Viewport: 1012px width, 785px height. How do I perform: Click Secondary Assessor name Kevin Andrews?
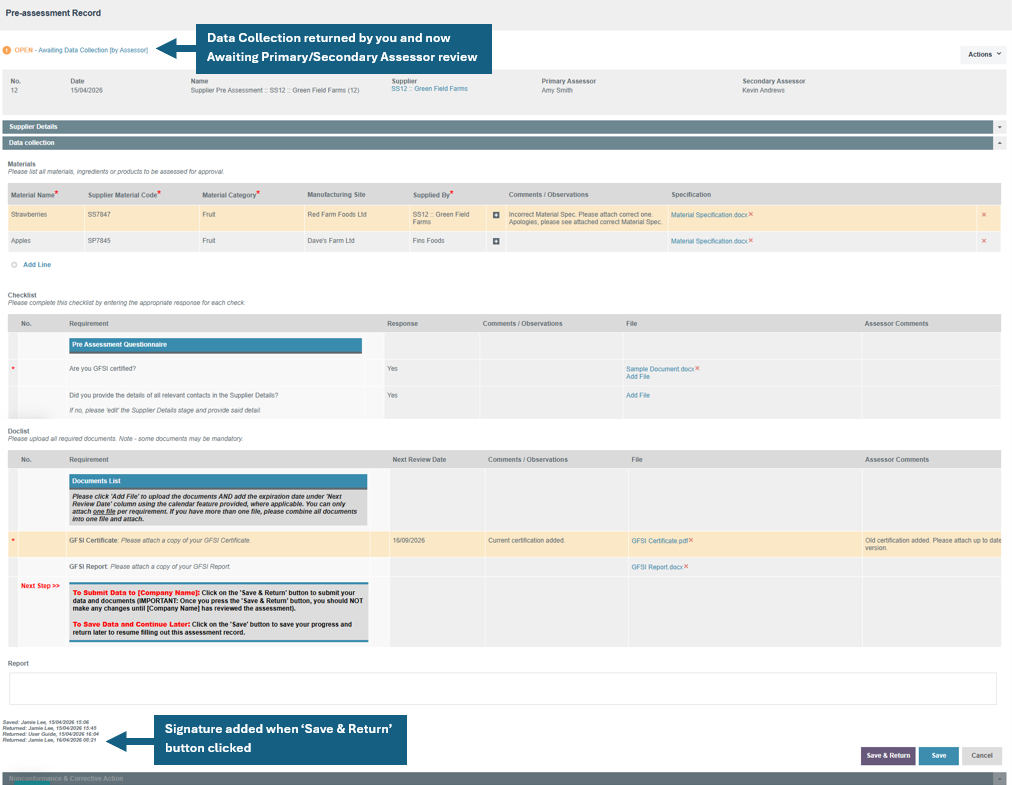point(764,91)
